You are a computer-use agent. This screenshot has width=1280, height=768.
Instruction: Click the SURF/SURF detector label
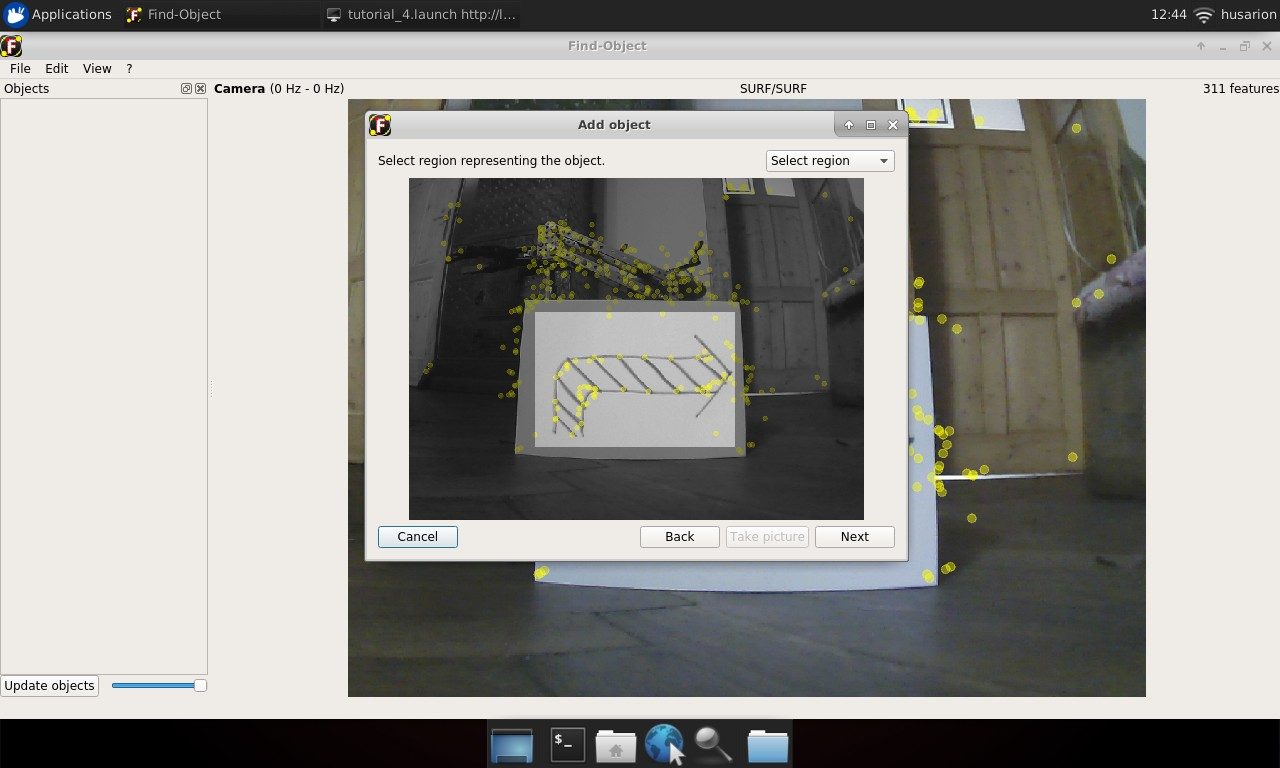click(773, 89)
